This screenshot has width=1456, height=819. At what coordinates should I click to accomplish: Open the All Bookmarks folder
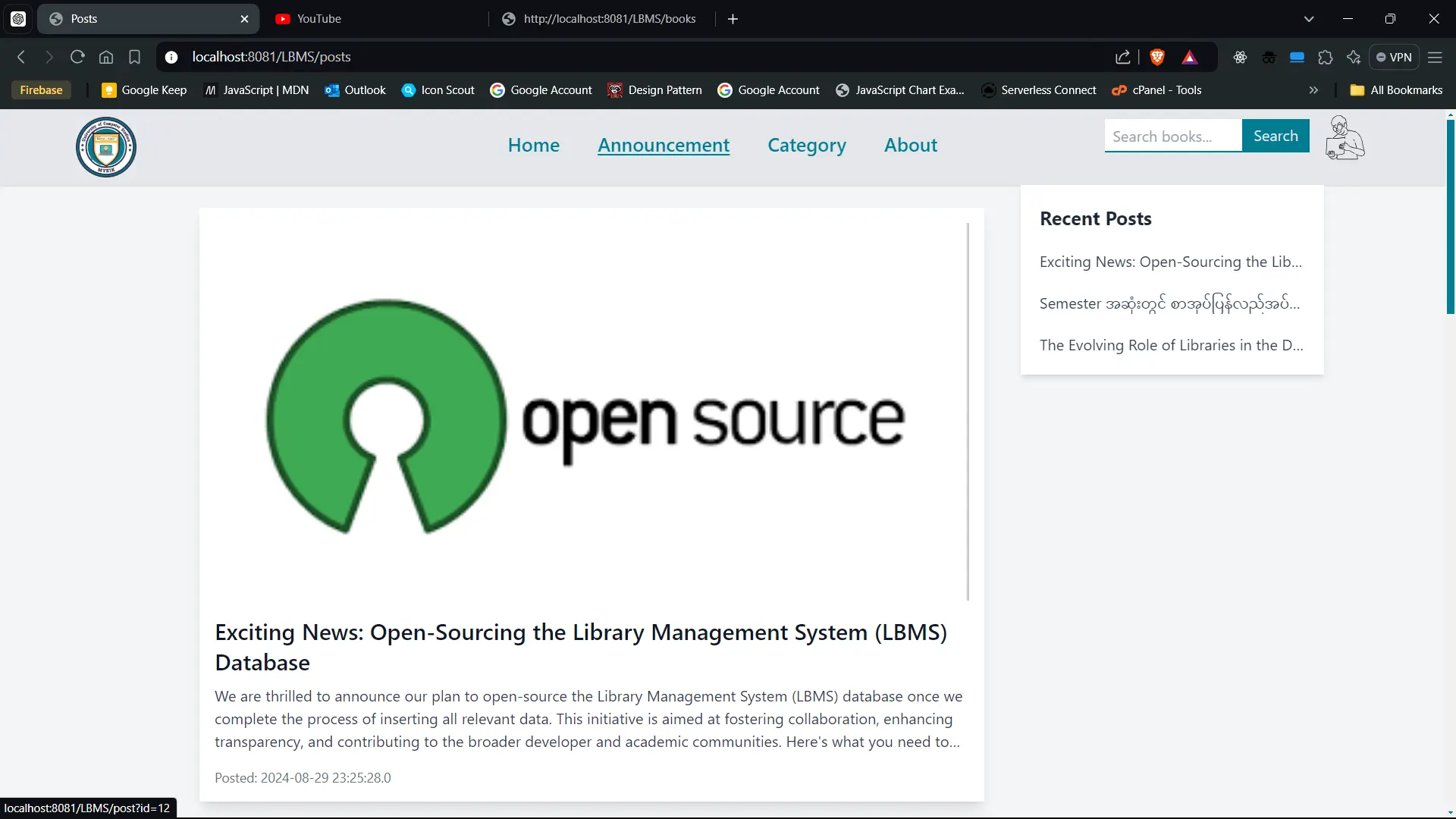tap(1396, 90)
